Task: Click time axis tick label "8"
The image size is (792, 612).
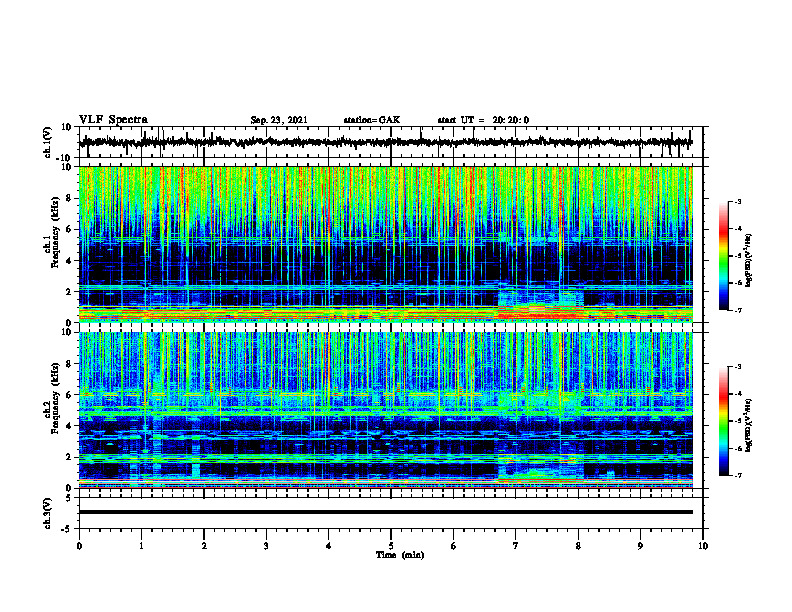Action: (578, 546)
